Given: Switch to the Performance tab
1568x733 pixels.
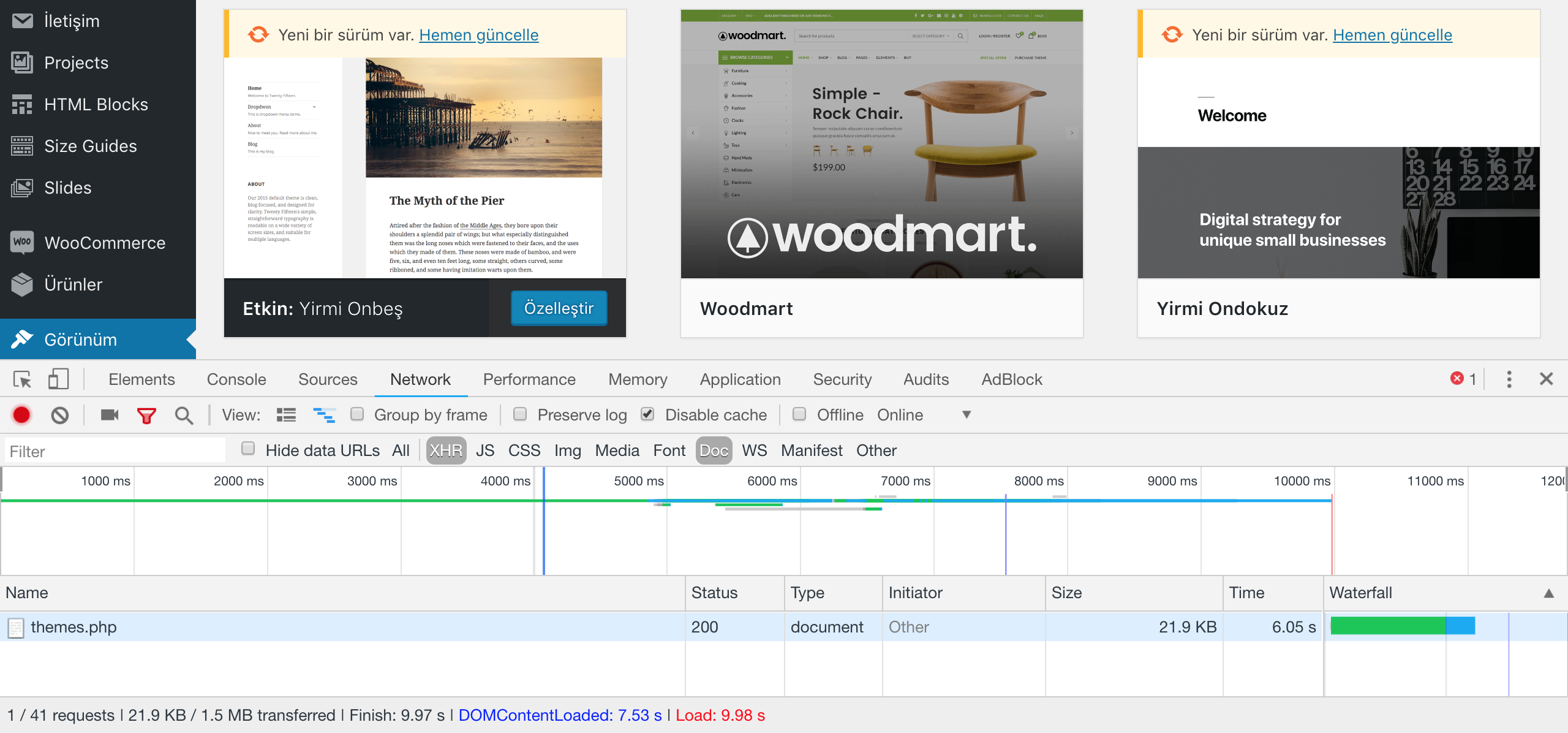Looking at the screenshot, I should click(x=529, y=379).
